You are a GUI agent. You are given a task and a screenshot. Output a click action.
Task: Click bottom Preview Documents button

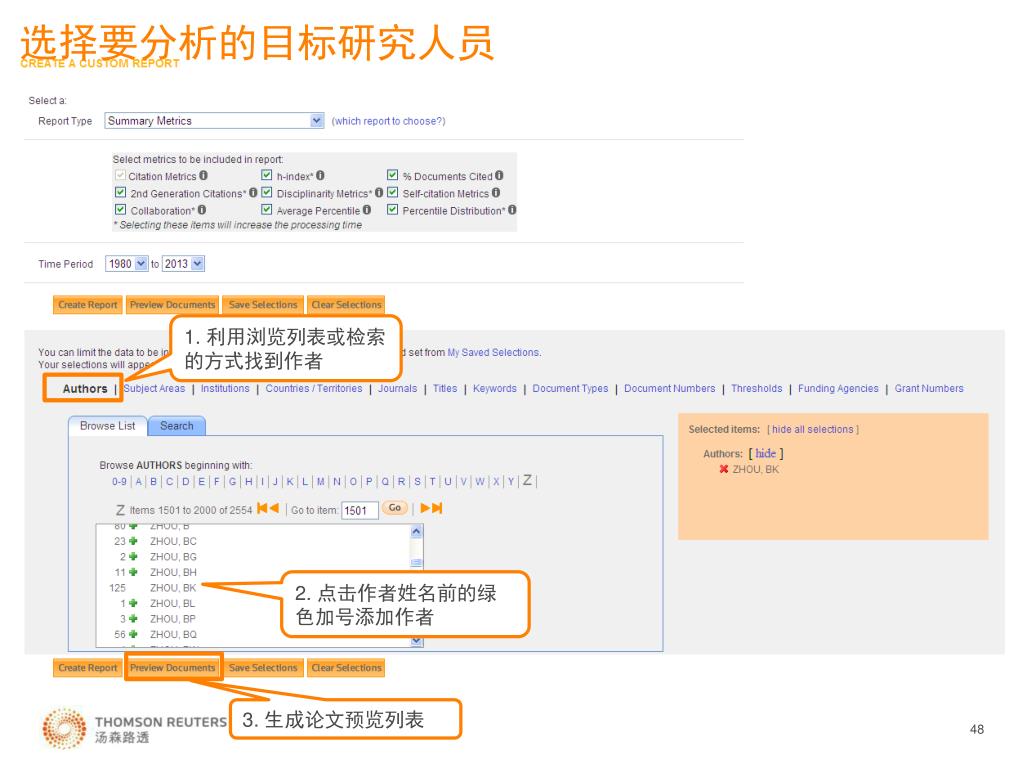(172, 667)
